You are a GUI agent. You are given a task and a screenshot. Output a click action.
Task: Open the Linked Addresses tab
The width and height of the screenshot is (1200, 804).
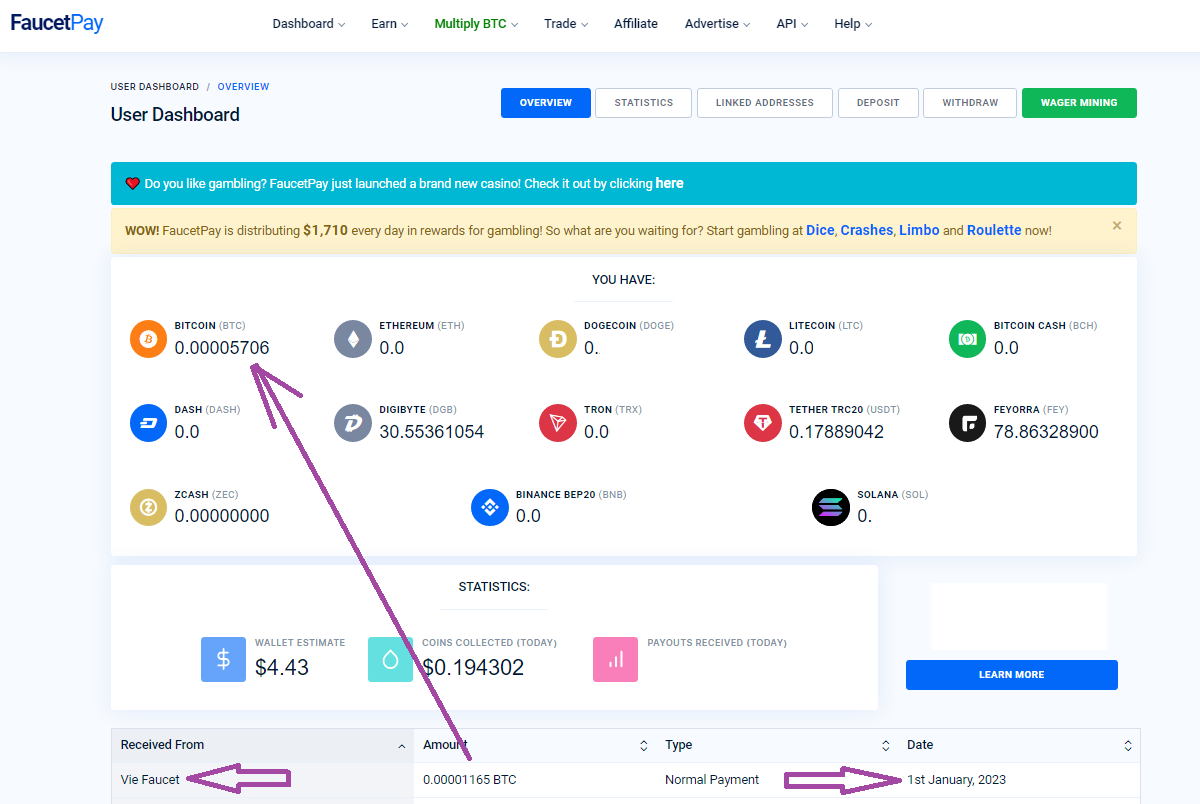(765, 103)
